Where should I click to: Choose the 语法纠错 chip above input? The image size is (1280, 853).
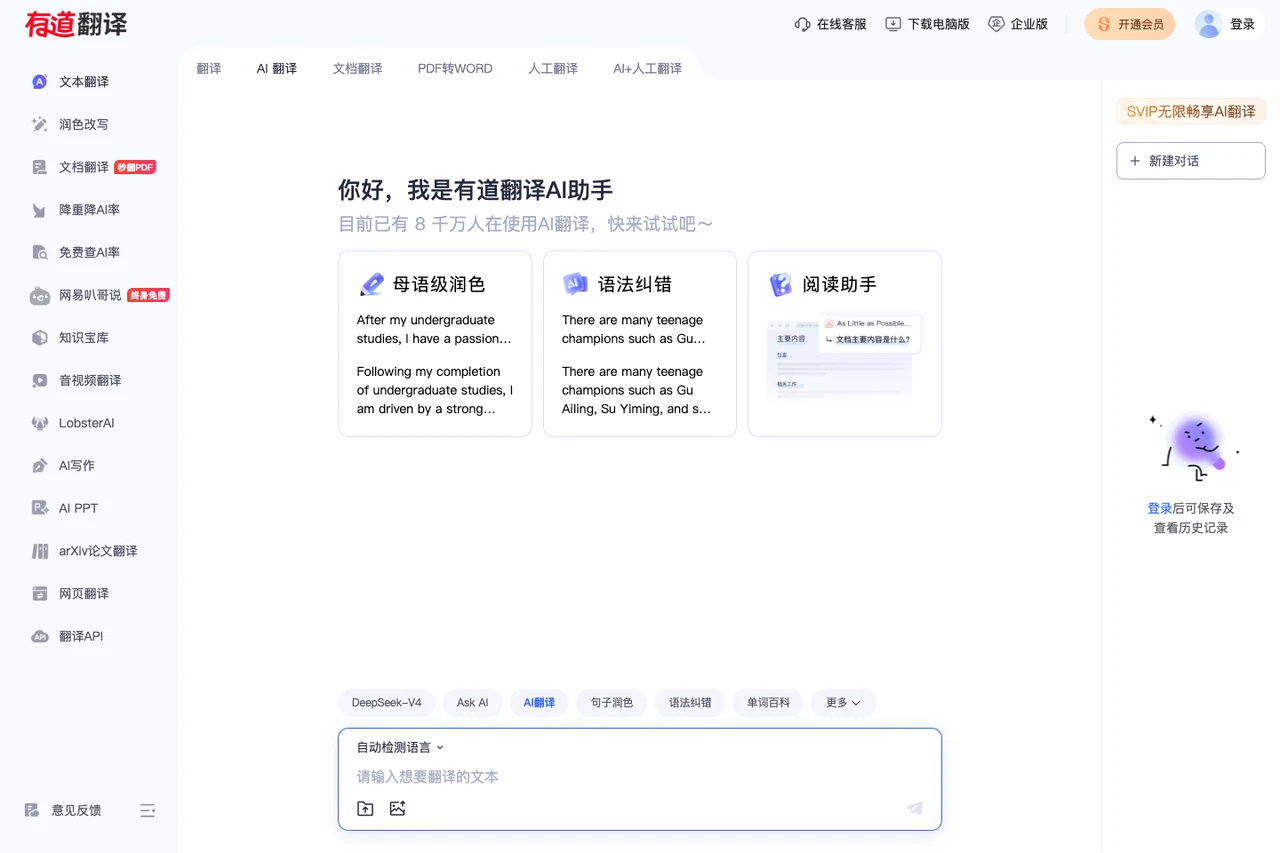(x=690, y=703)
